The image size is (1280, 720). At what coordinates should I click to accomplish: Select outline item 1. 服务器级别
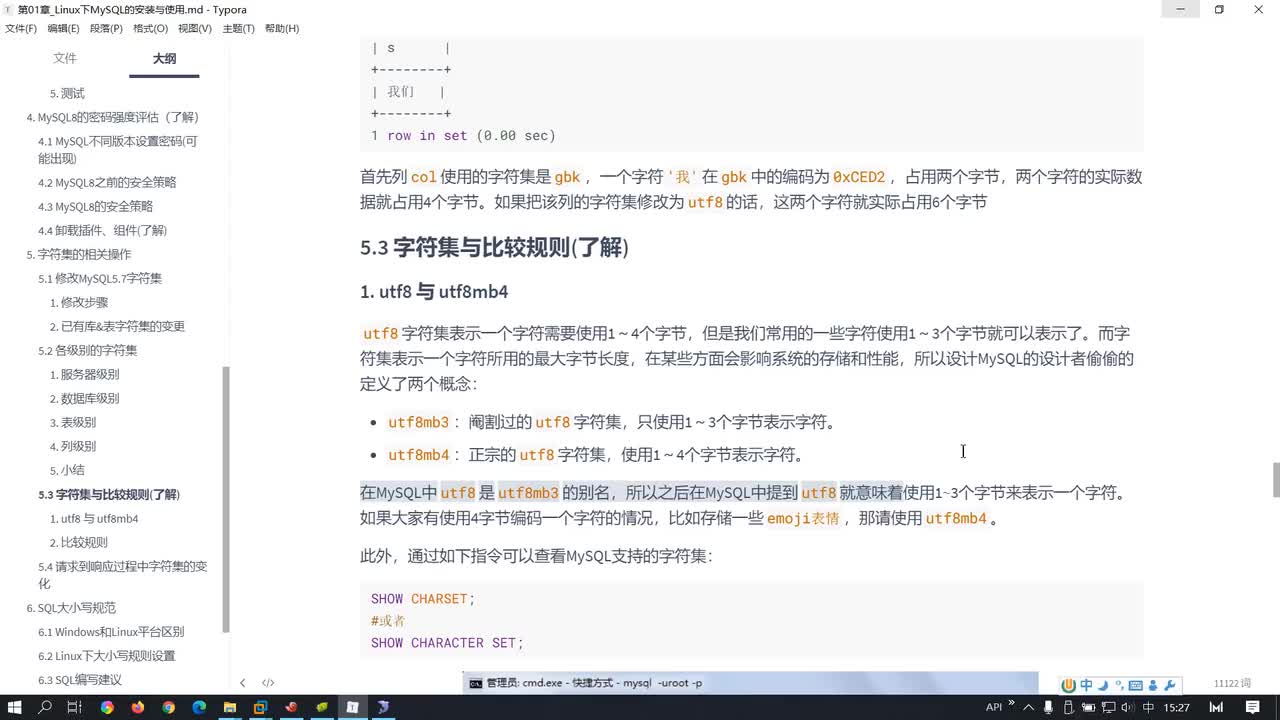click(84, 374)
